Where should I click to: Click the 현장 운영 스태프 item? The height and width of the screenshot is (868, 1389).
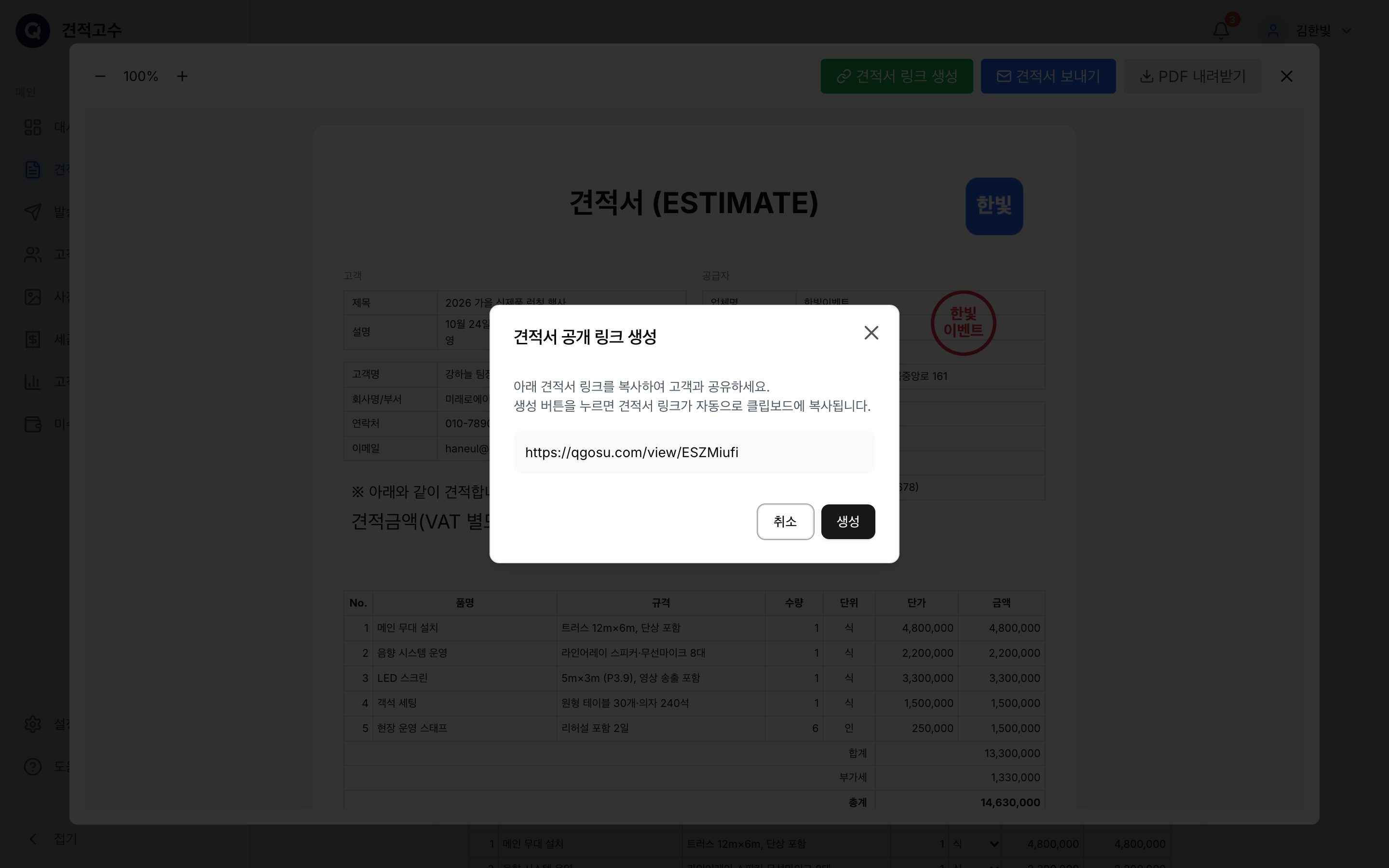pos(412,728)
